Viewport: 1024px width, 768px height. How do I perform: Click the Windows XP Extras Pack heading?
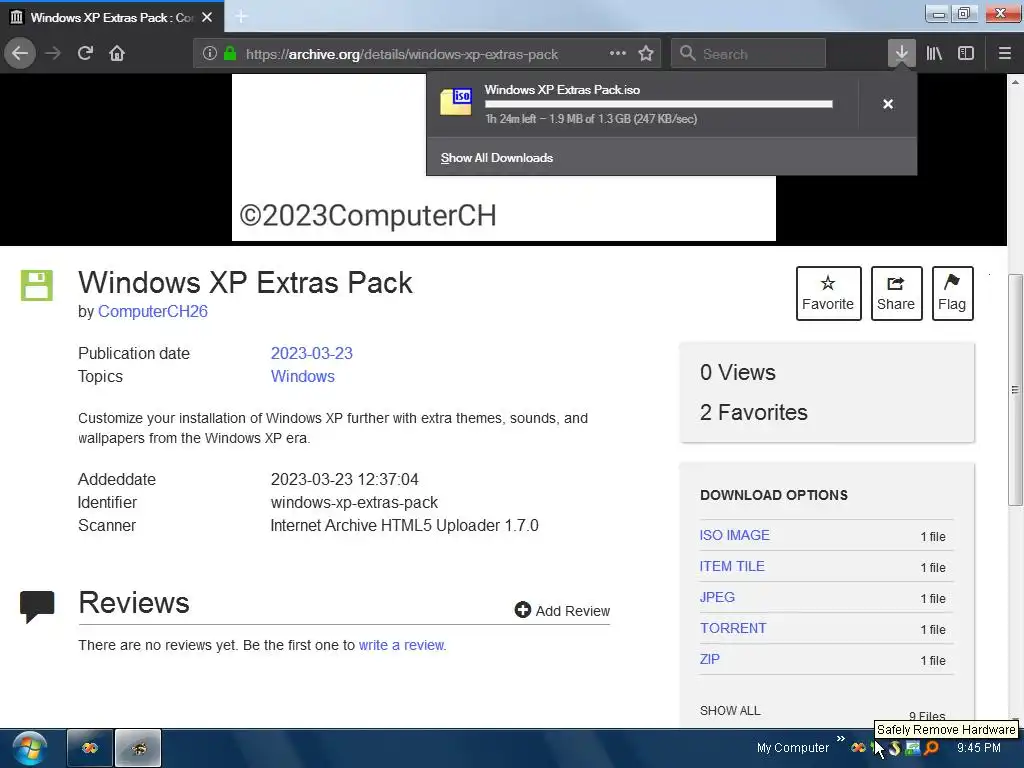pos(245,283)
